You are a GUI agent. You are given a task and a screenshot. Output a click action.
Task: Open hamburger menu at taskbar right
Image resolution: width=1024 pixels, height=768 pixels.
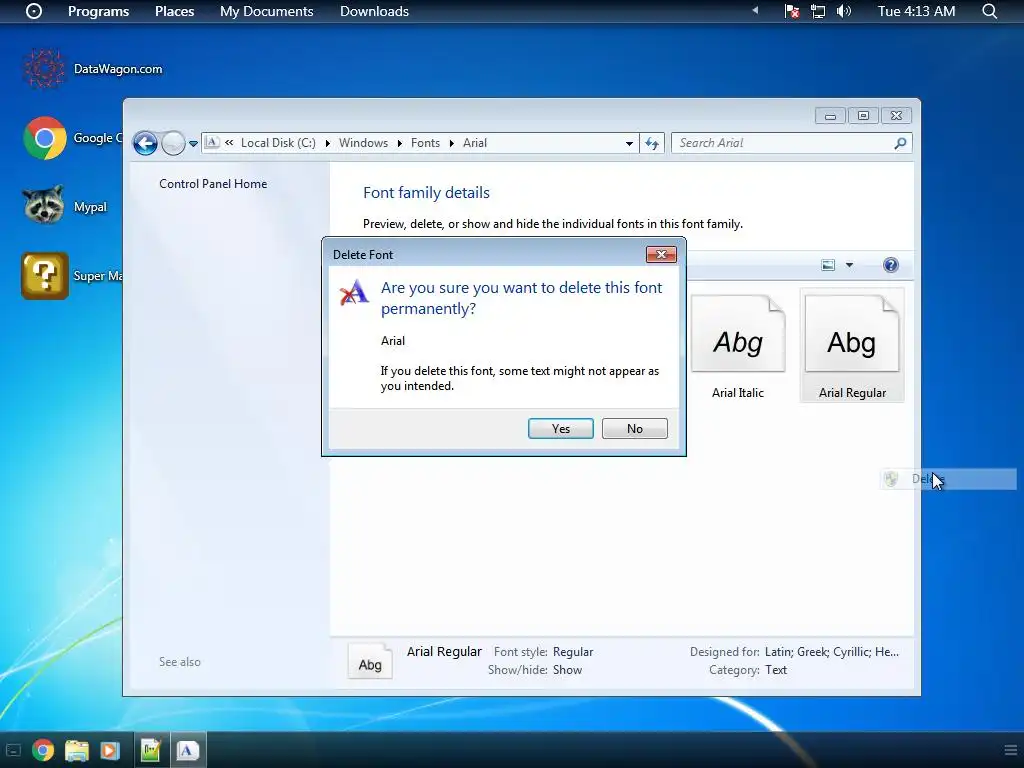[x=1010, y=750]
